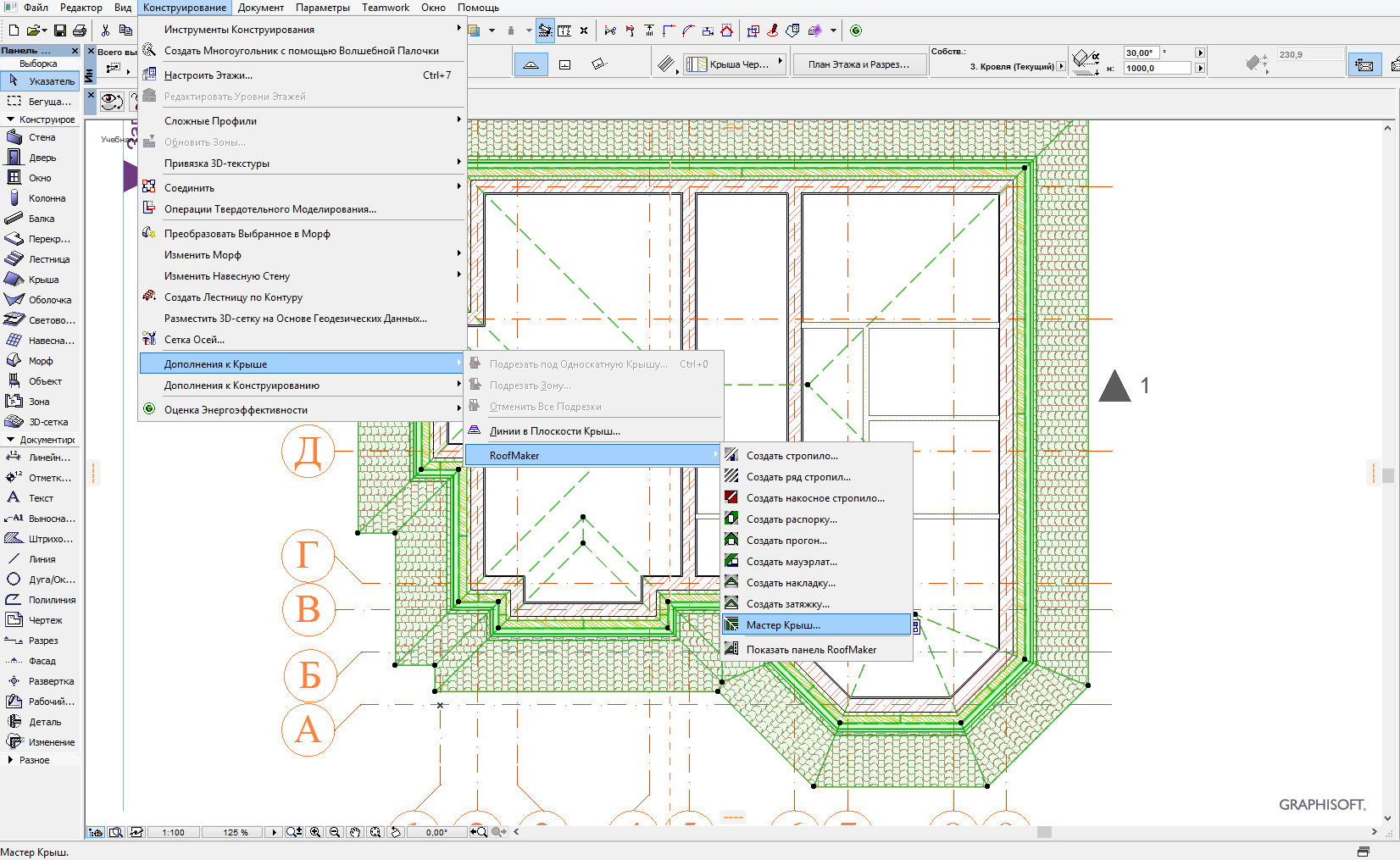Select the Разрез (Section) tool
The width and height of the screenshot is (1400, 860).
[40, 641]
